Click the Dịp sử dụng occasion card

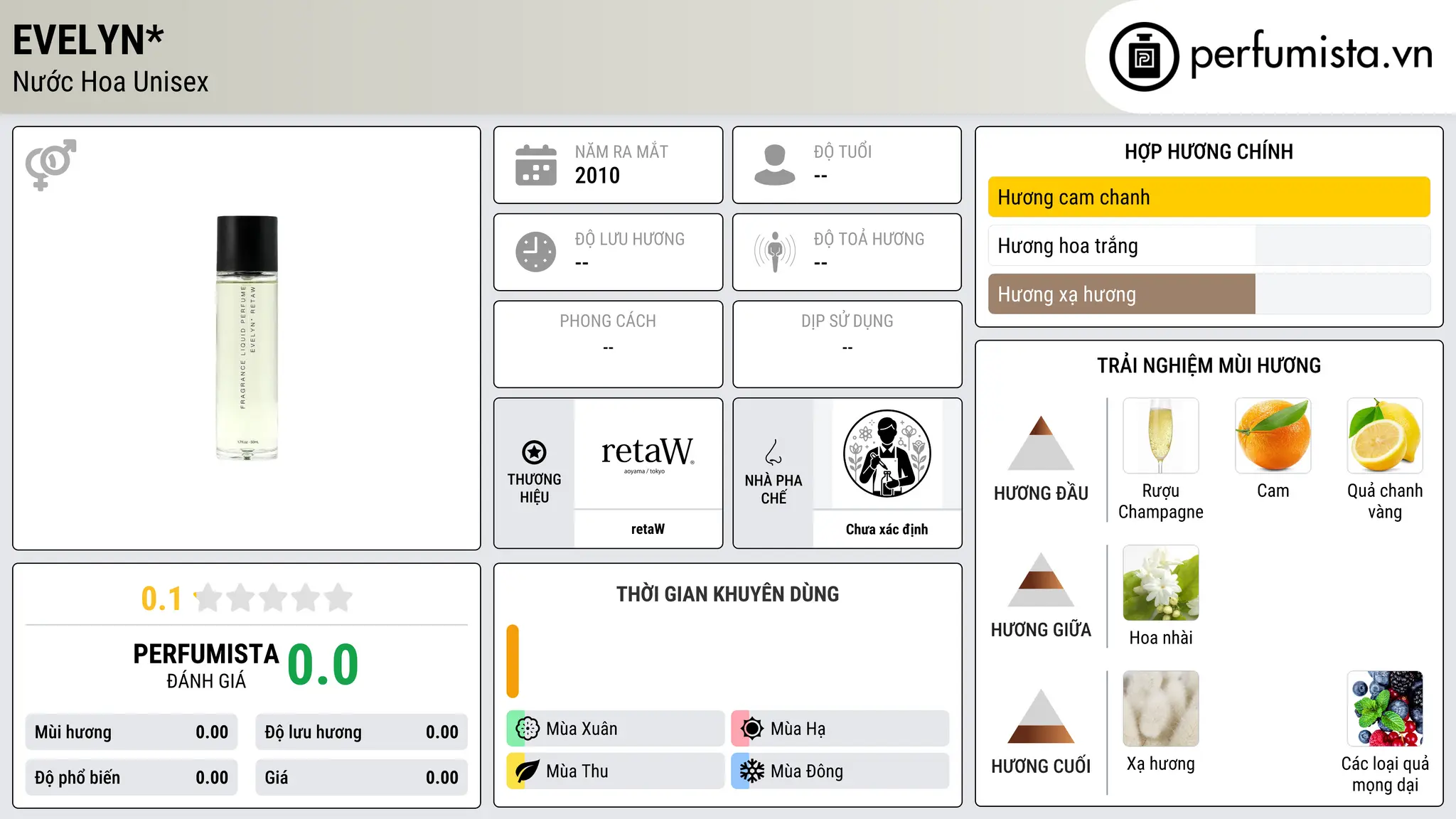(x=847, y=344)
